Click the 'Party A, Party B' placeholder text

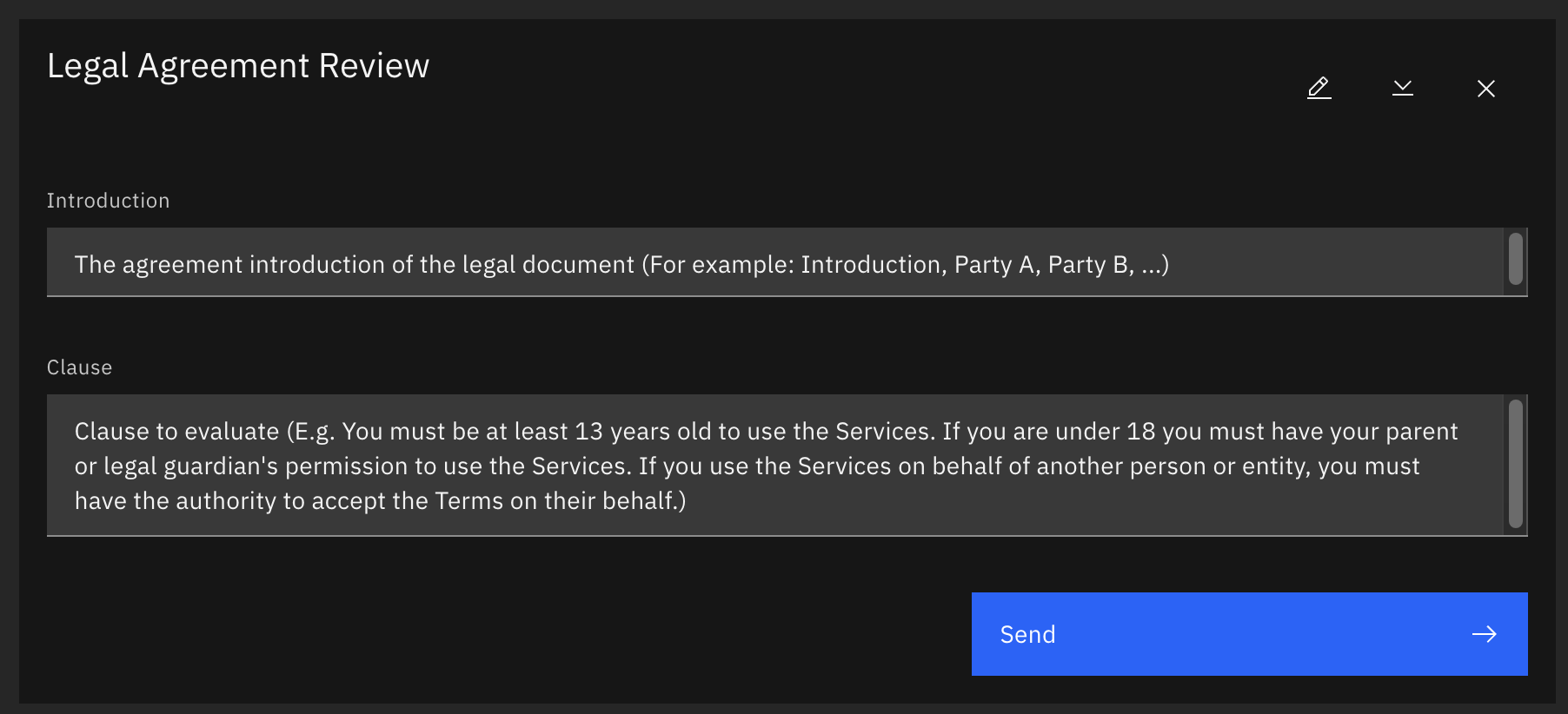tap(1043, 264)
